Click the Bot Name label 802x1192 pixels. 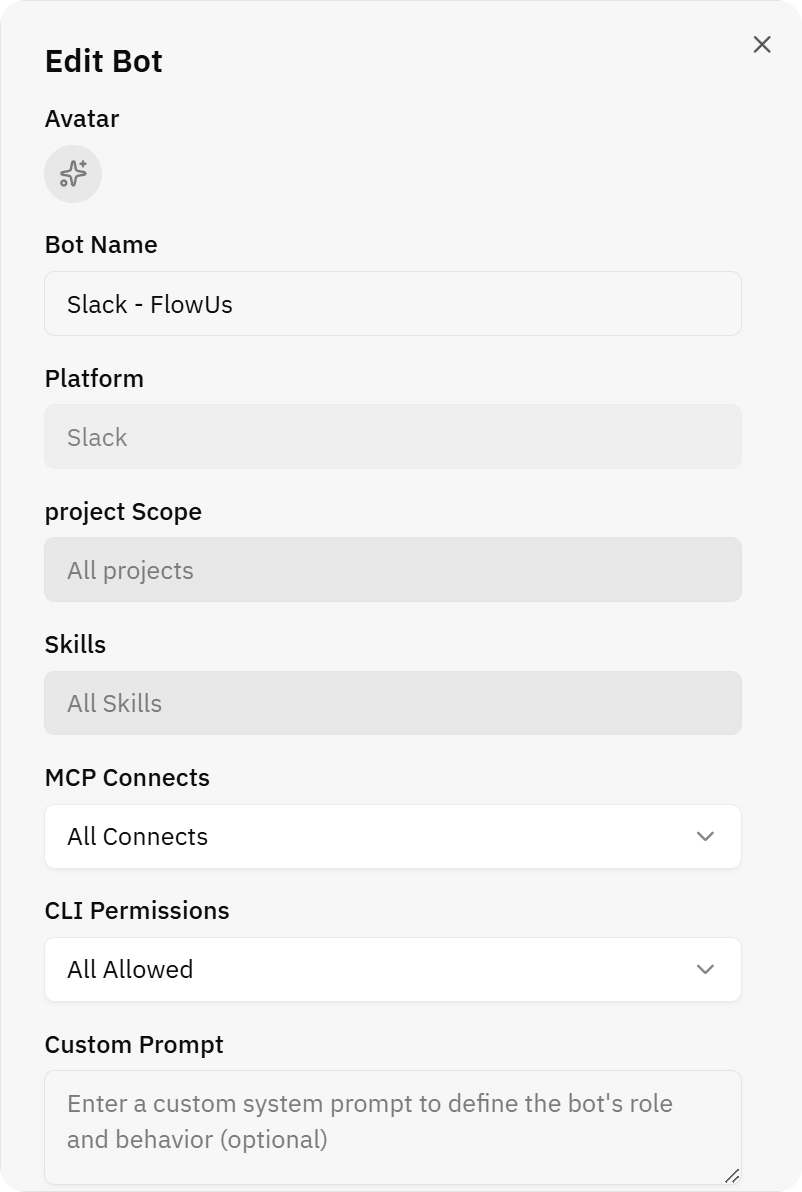tap(101, 245)
